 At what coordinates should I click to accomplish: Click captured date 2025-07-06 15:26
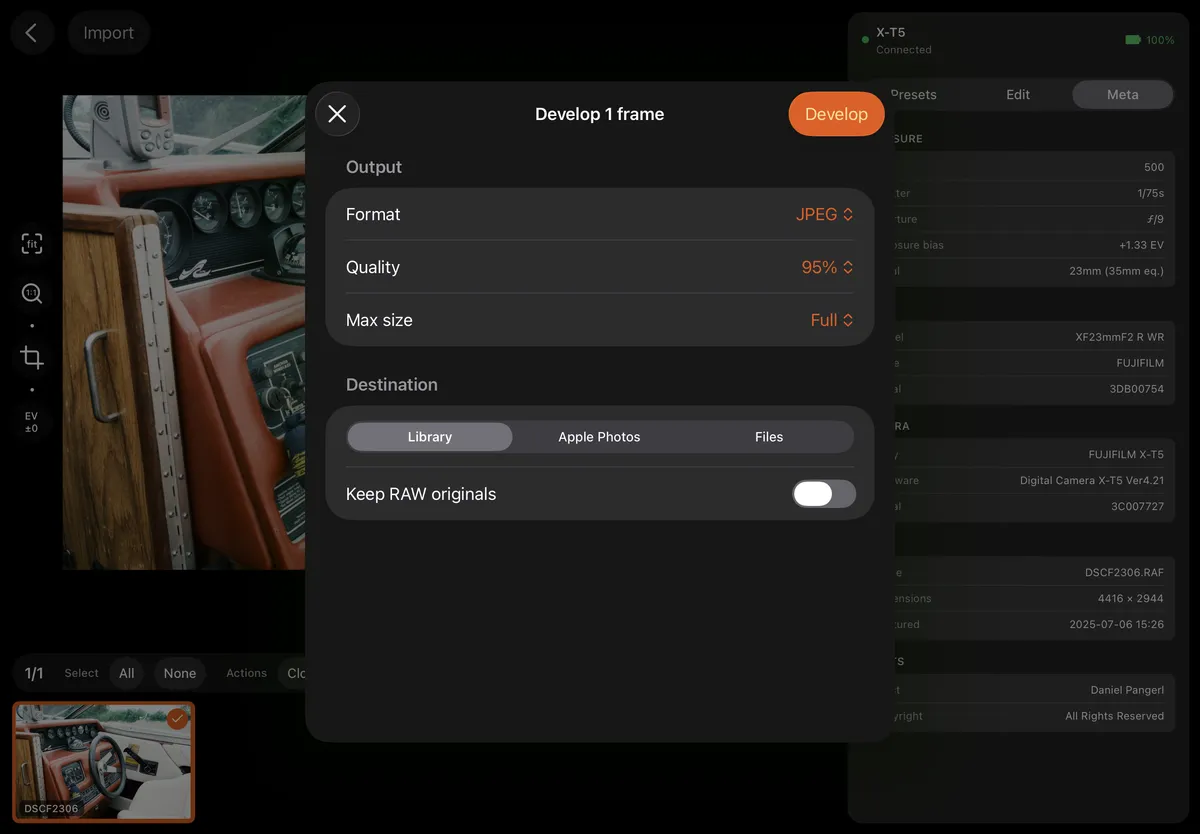(x=1117, y=624)
